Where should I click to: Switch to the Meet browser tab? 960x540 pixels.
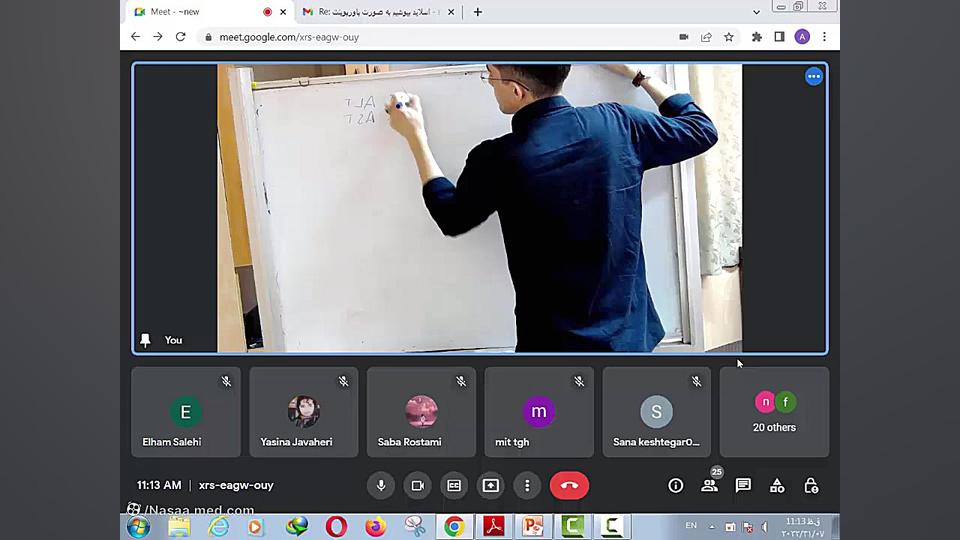click(208, 12)
